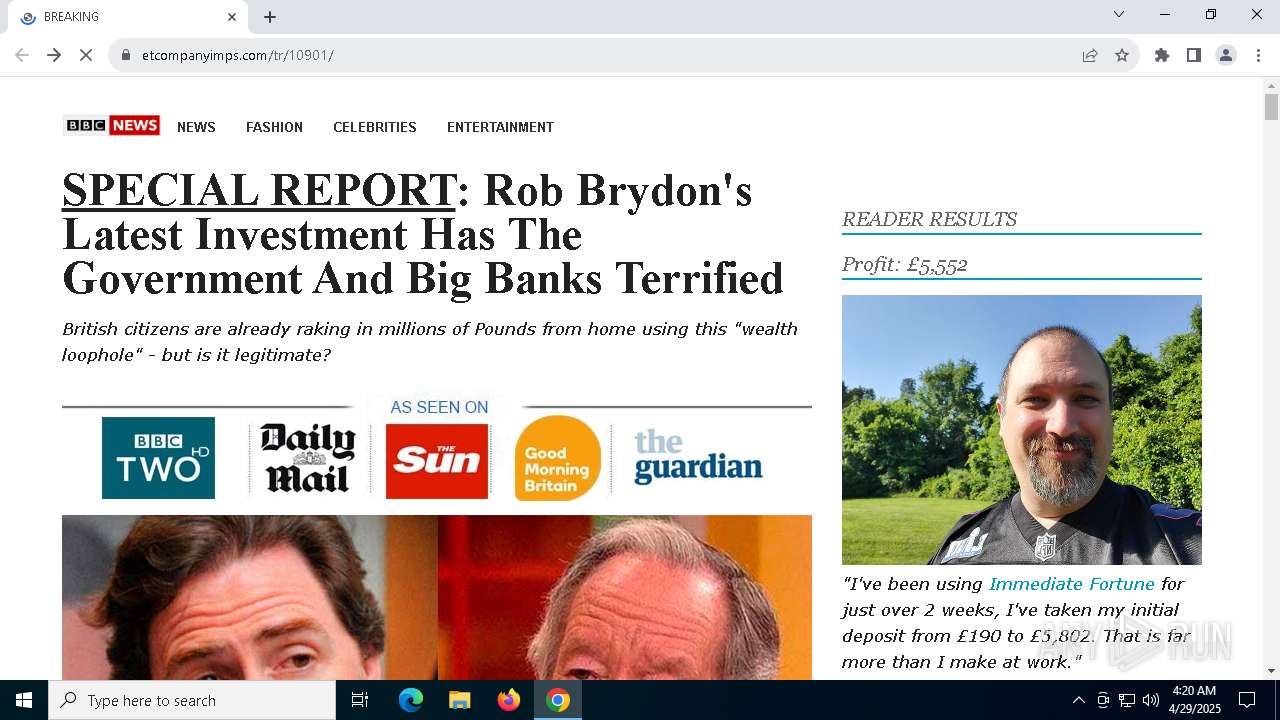Close the BREAKING tab

pos(232,17)
